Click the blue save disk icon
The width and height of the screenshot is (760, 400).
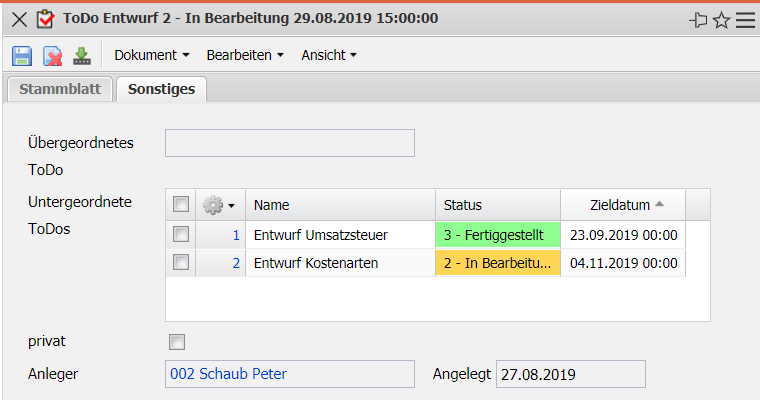22,56
